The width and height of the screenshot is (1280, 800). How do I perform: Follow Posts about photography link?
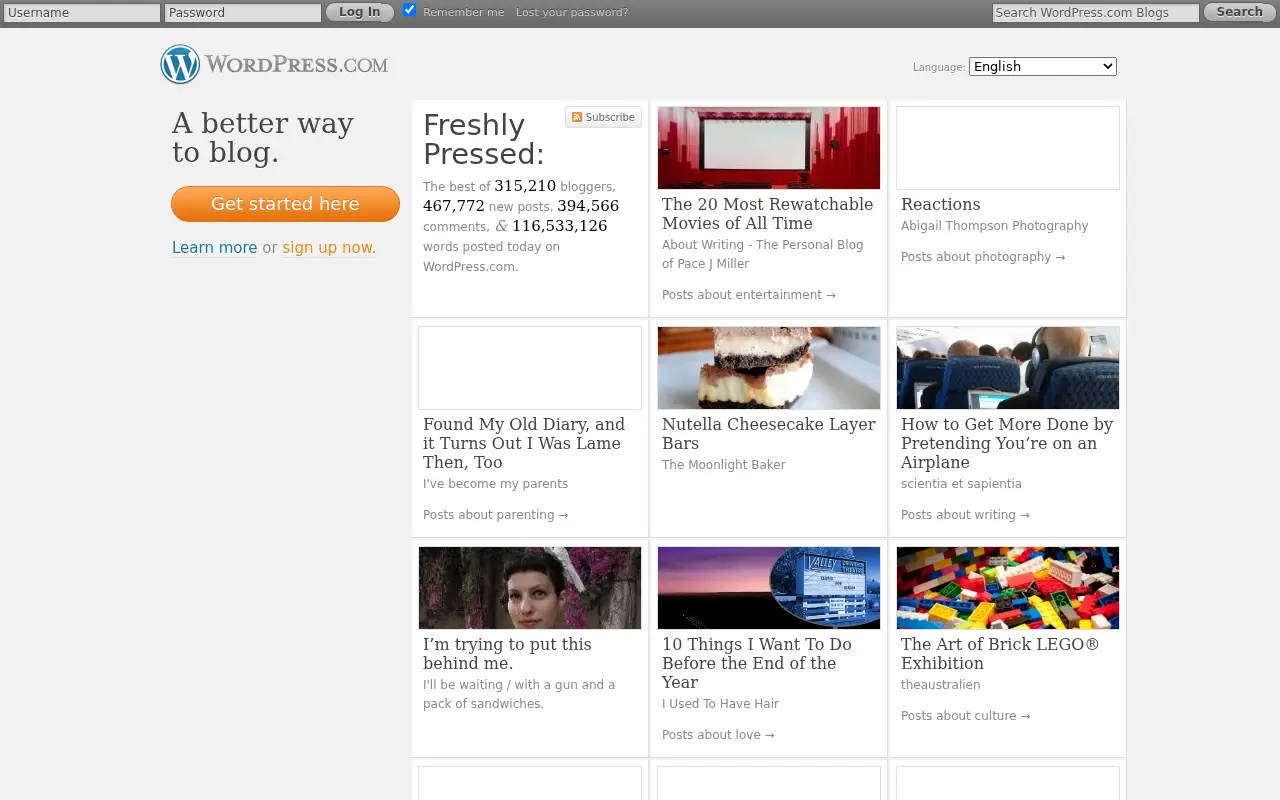(x=983, y=257)
